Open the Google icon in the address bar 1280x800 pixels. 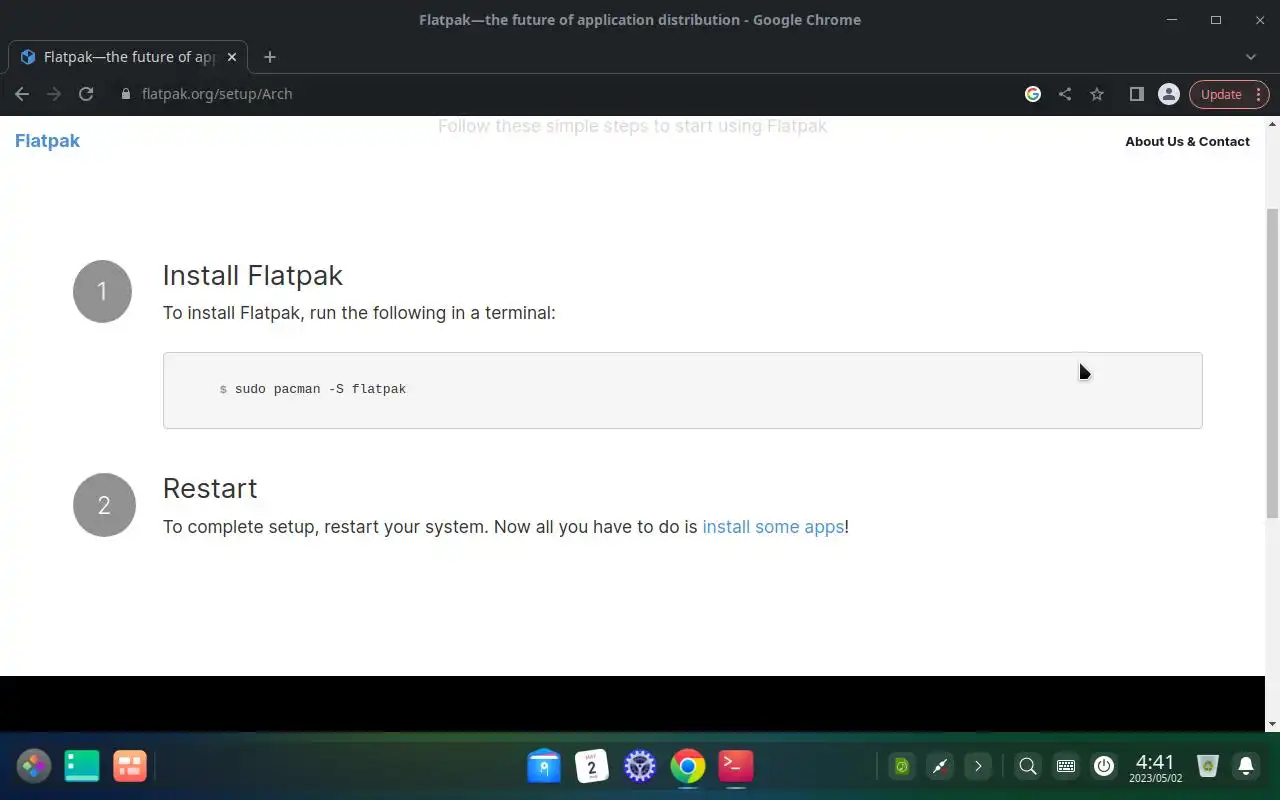pyautogui.click(x=1033, y=94)
